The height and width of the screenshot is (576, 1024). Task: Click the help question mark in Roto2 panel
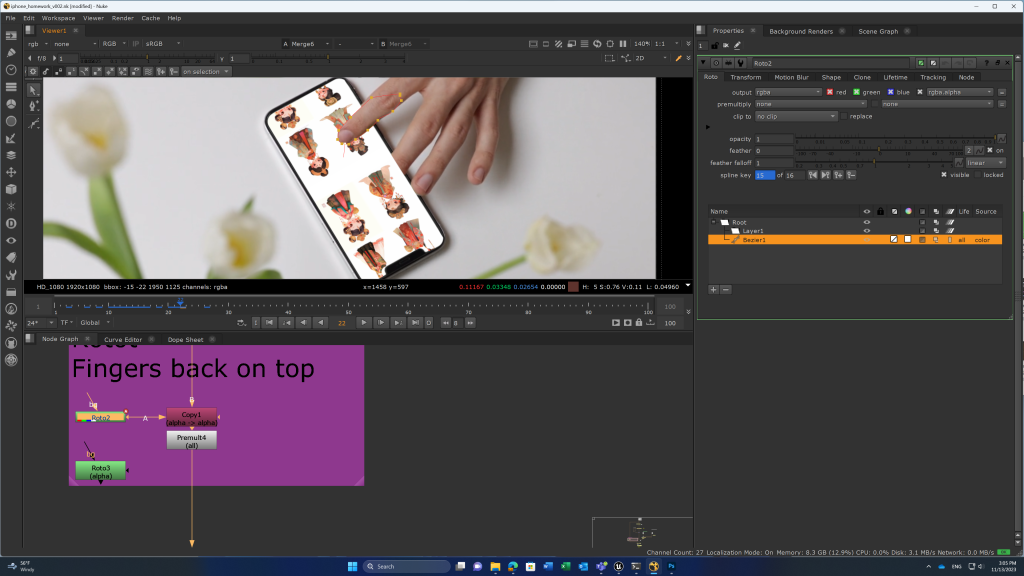point(987,63)
